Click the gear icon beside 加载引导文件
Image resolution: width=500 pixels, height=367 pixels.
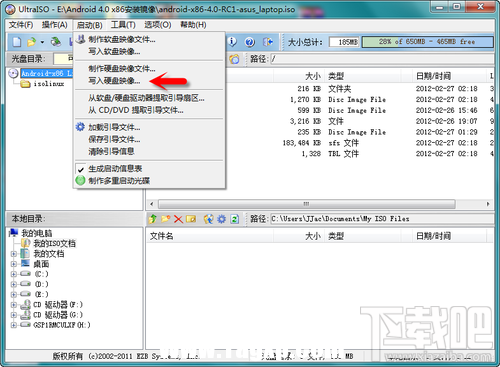[80, 127]
